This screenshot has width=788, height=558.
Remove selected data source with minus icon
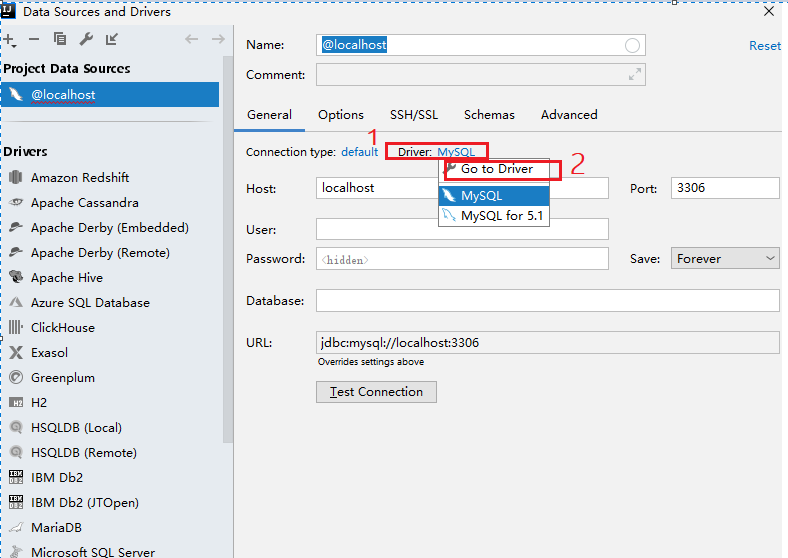(34, 39)
